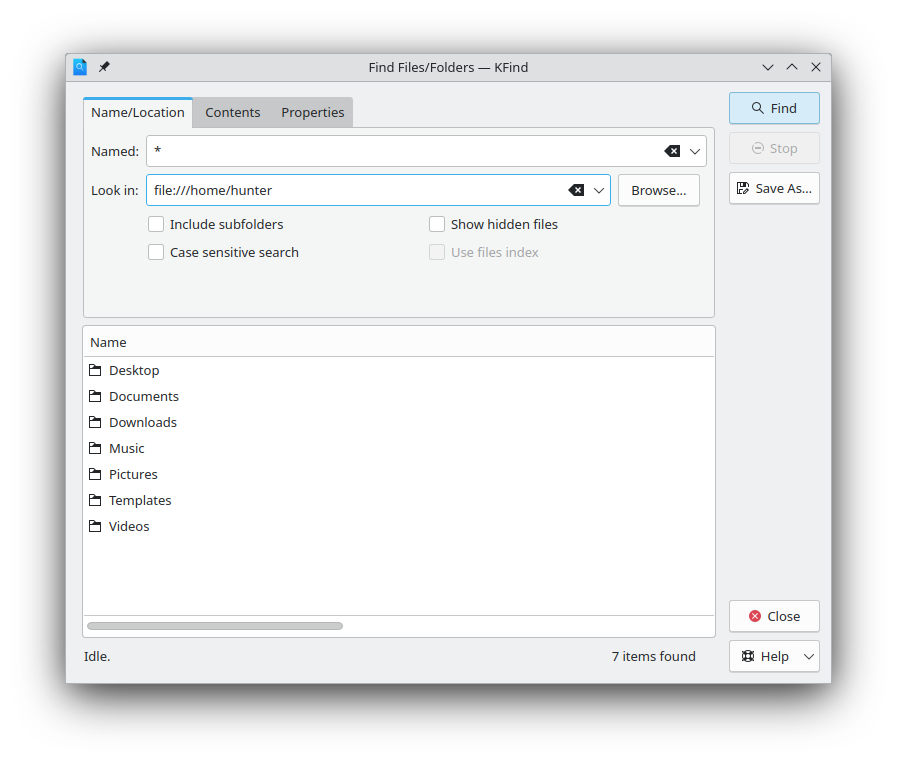Click the Pictures folder icon in results
The width and height of the screenshot is (898, 762).
coord(95,474)
